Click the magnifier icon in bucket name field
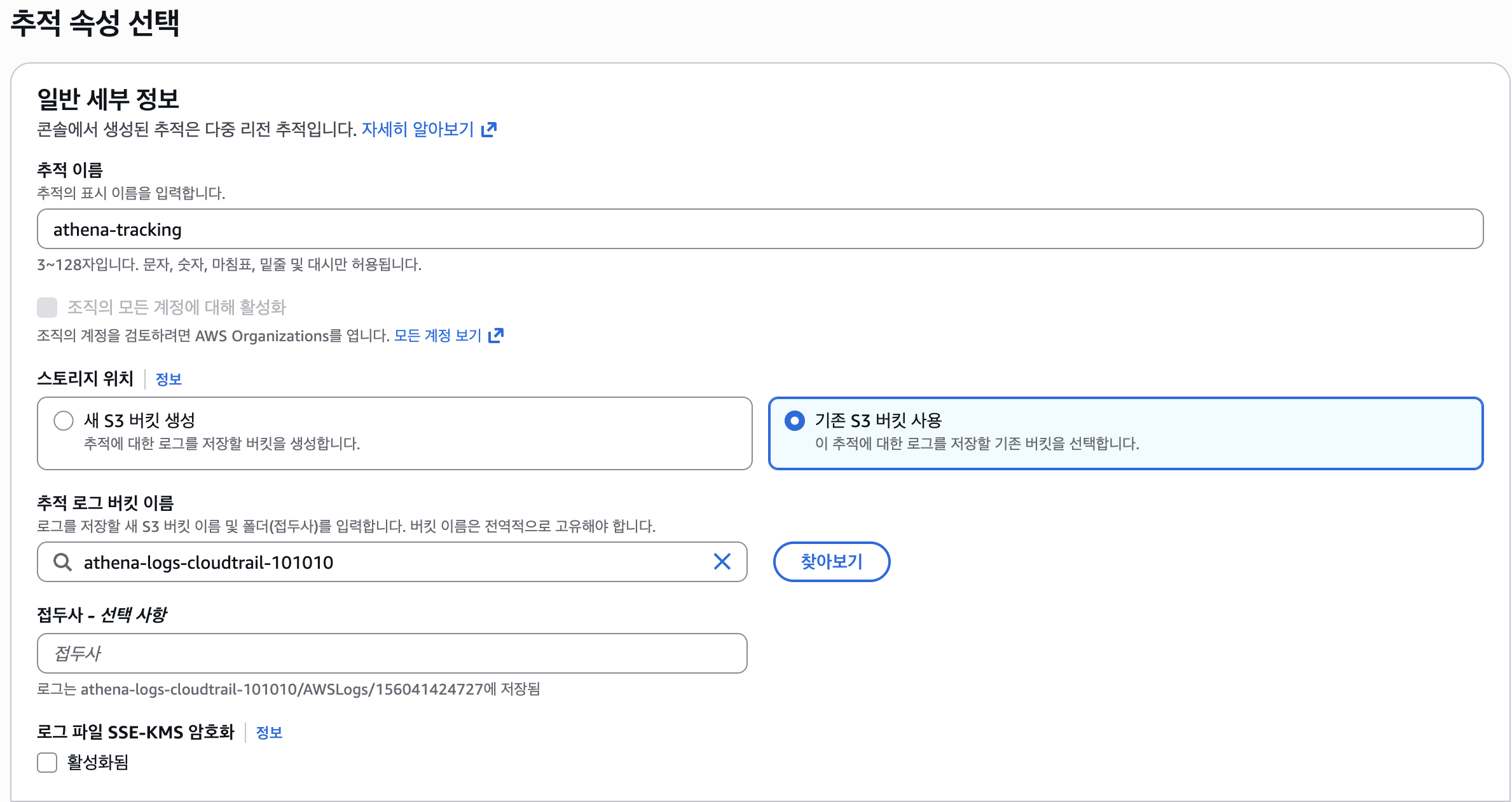 [62, 562]
